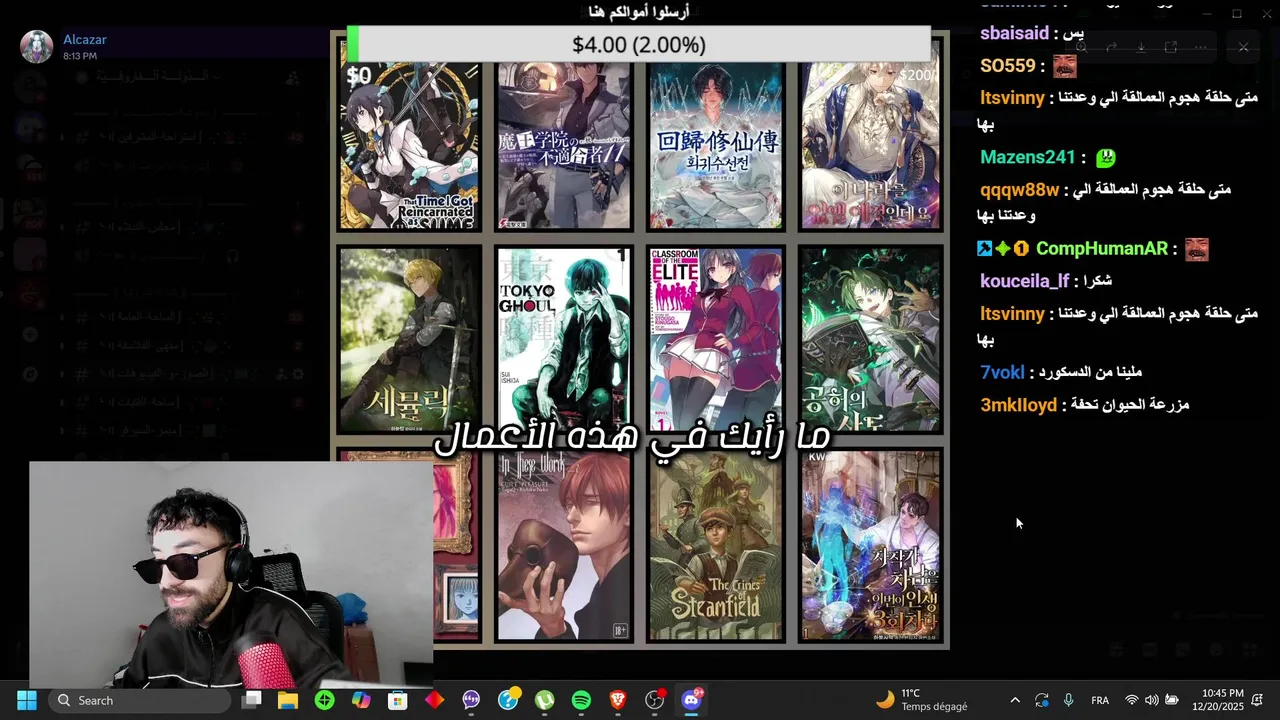The image size is (1280, 720).
Task: Open OBS Studio from the taskbar
Action: 655,700
